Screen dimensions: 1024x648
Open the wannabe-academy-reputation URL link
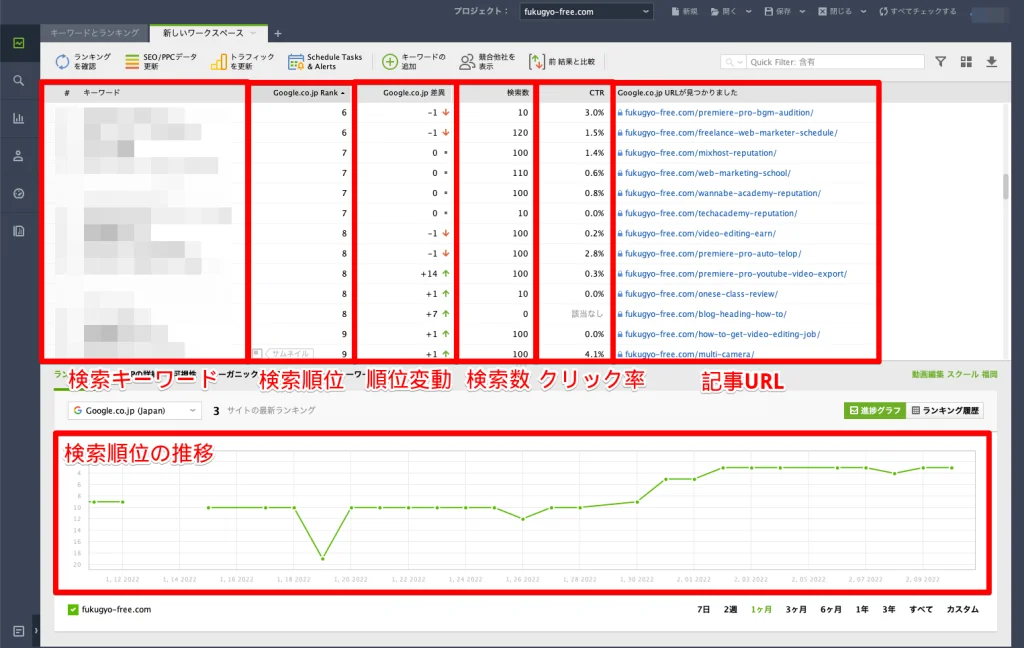coord(723,193)
